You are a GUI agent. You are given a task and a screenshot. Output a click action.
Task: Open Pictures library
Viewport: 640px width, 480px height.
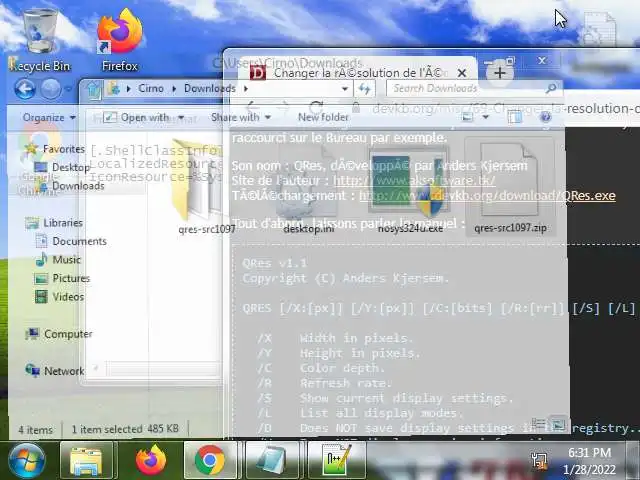tap(62, 278)
